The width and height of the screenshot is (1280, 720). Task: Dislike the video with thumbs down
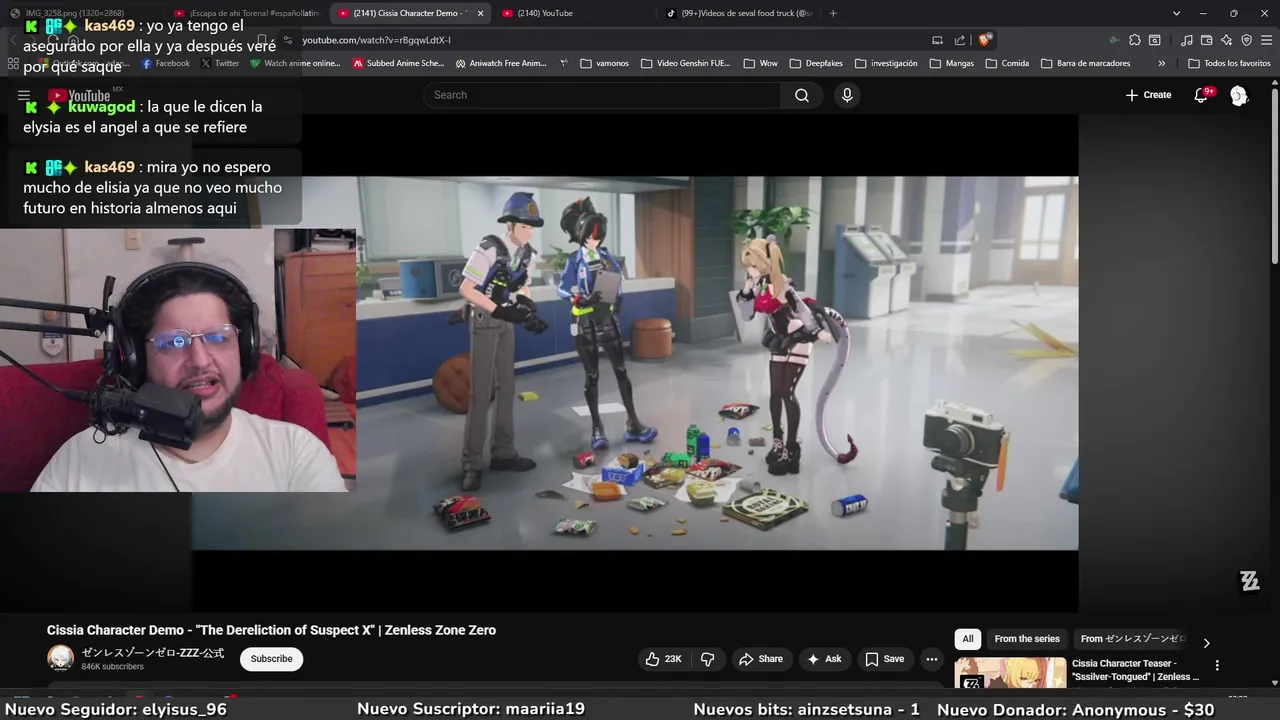tap(708, 659)
